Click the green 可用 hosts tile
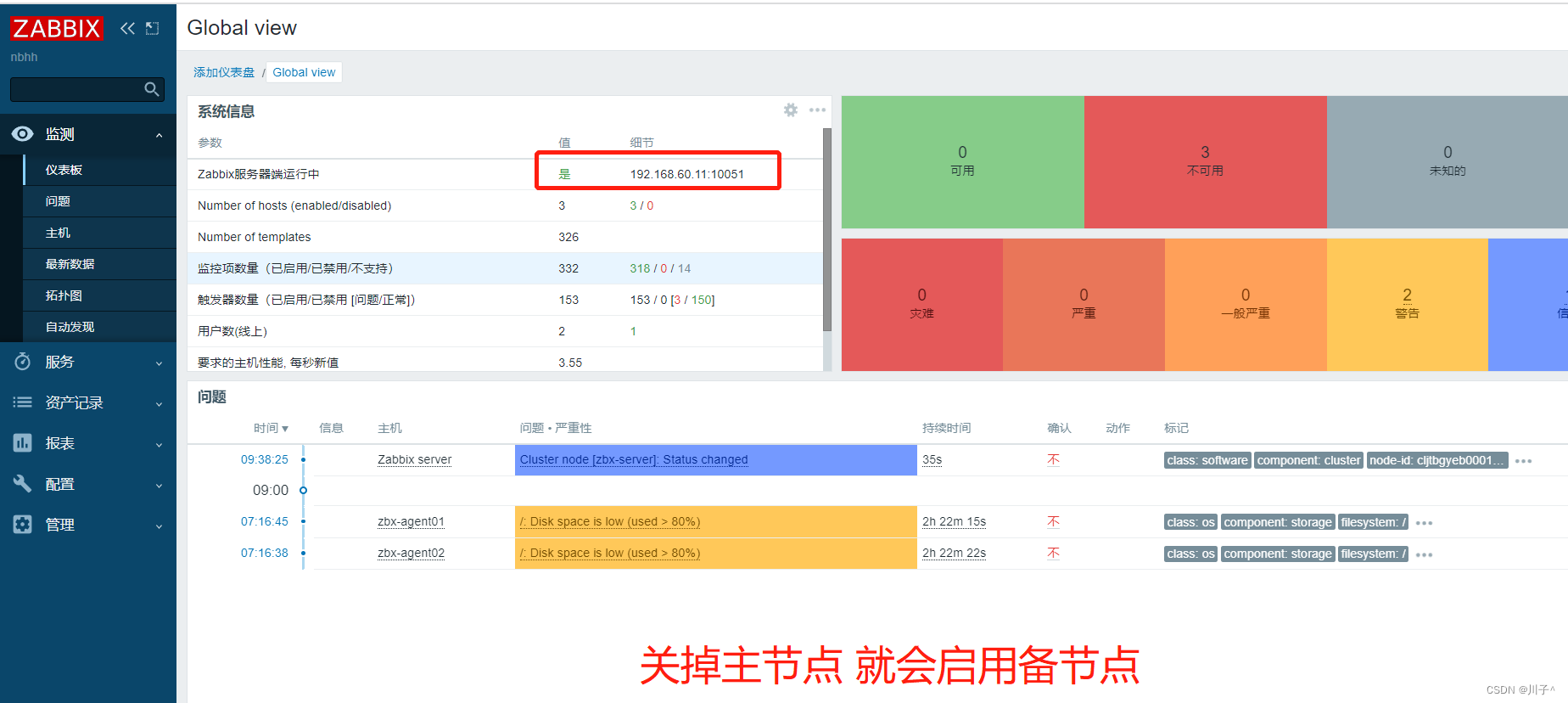 coord(962,161)
